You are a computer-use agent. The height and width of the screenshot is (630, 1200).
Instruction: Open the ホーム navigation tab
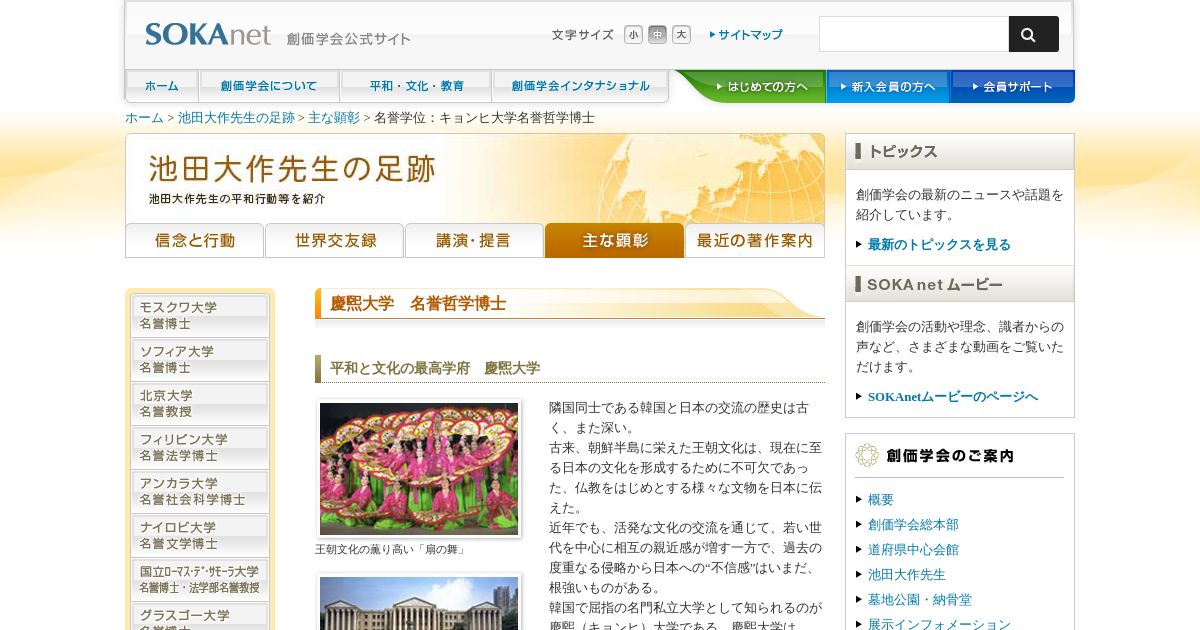click(162, 86)
